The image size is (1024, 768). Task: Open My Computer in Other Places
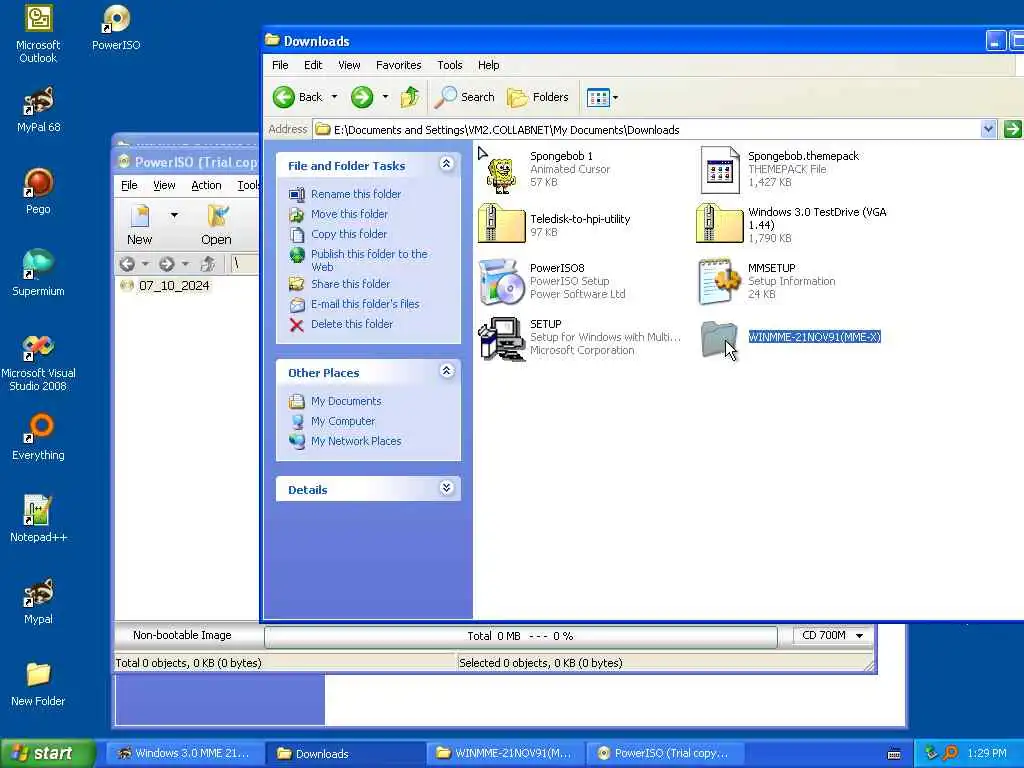[x=343, y=421]
